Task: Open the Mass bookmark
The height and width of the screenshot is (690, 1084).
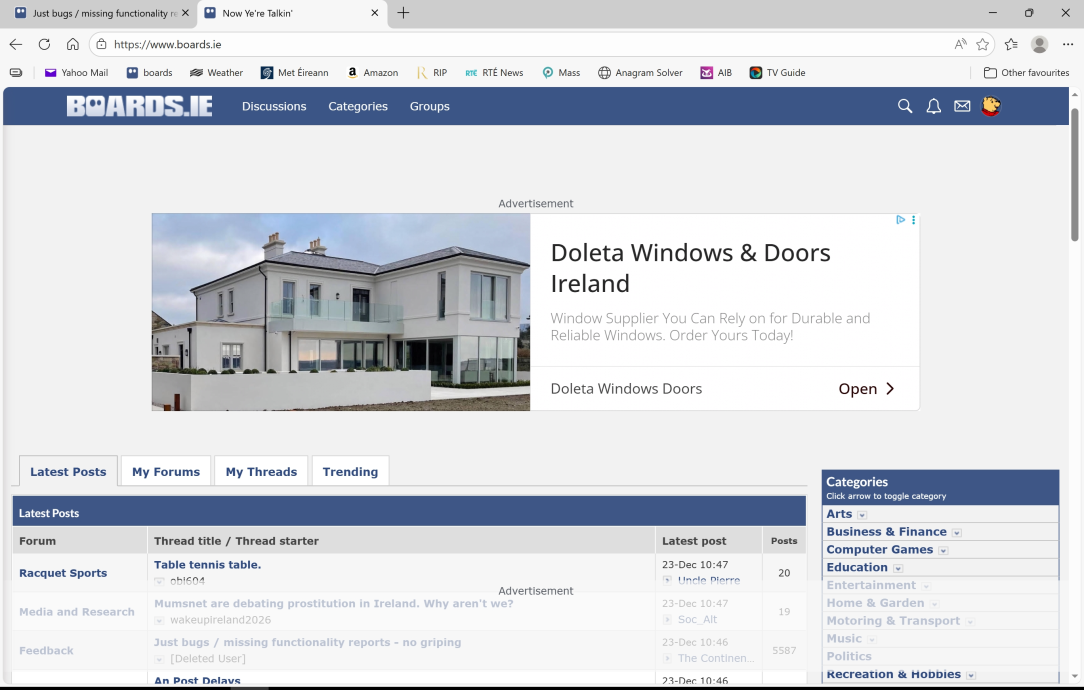Action: click(561, 73)
